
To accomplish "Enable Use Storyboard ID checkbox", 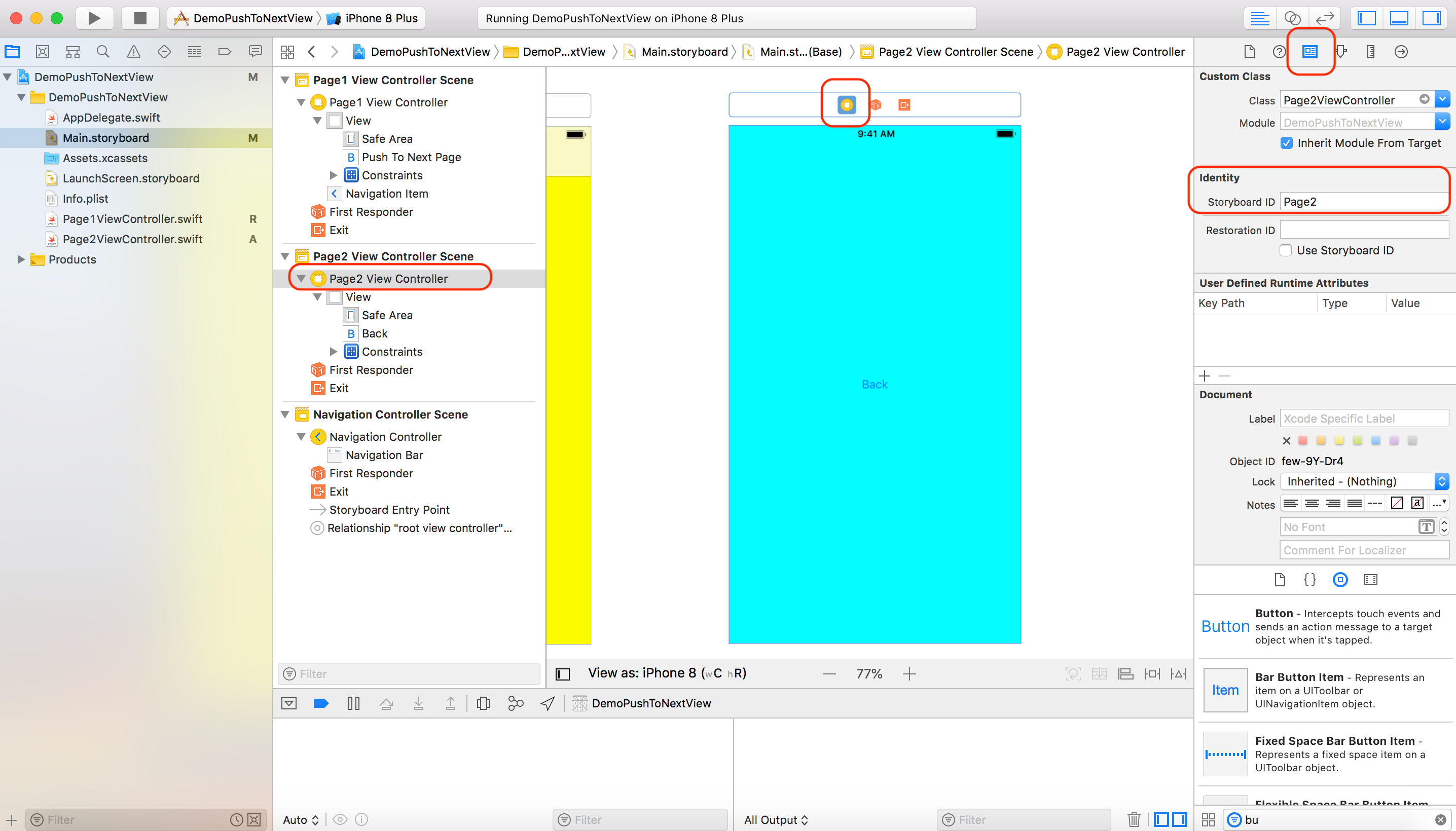I will tap(1285, 250).
